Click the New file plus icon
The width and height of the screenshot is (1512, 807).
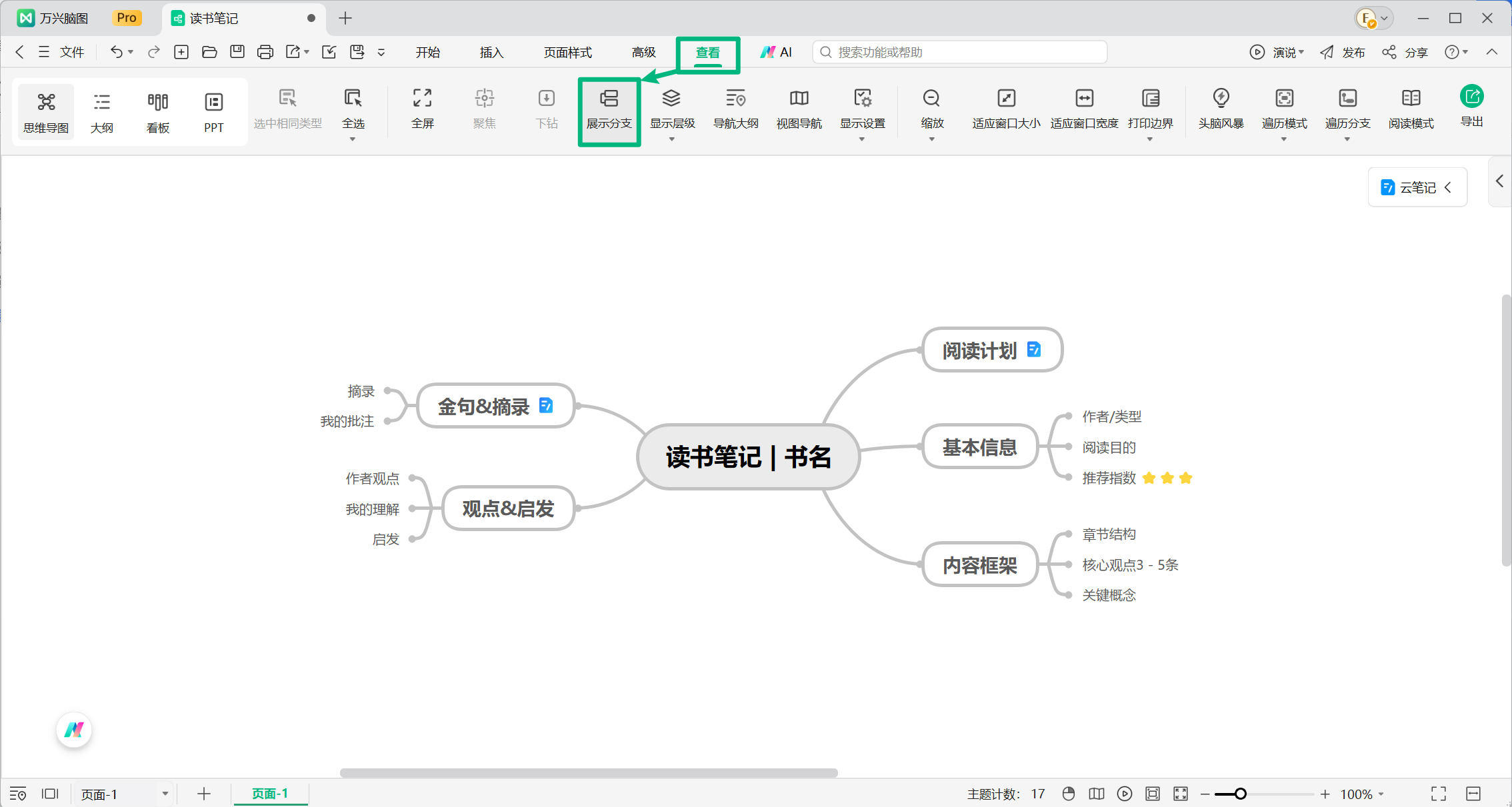click(181, 52)
